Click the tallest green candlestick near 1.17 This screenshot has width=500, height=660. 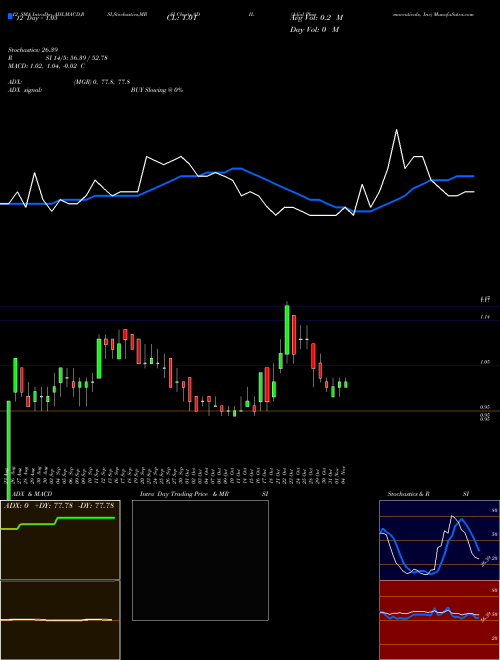(287, 330)
